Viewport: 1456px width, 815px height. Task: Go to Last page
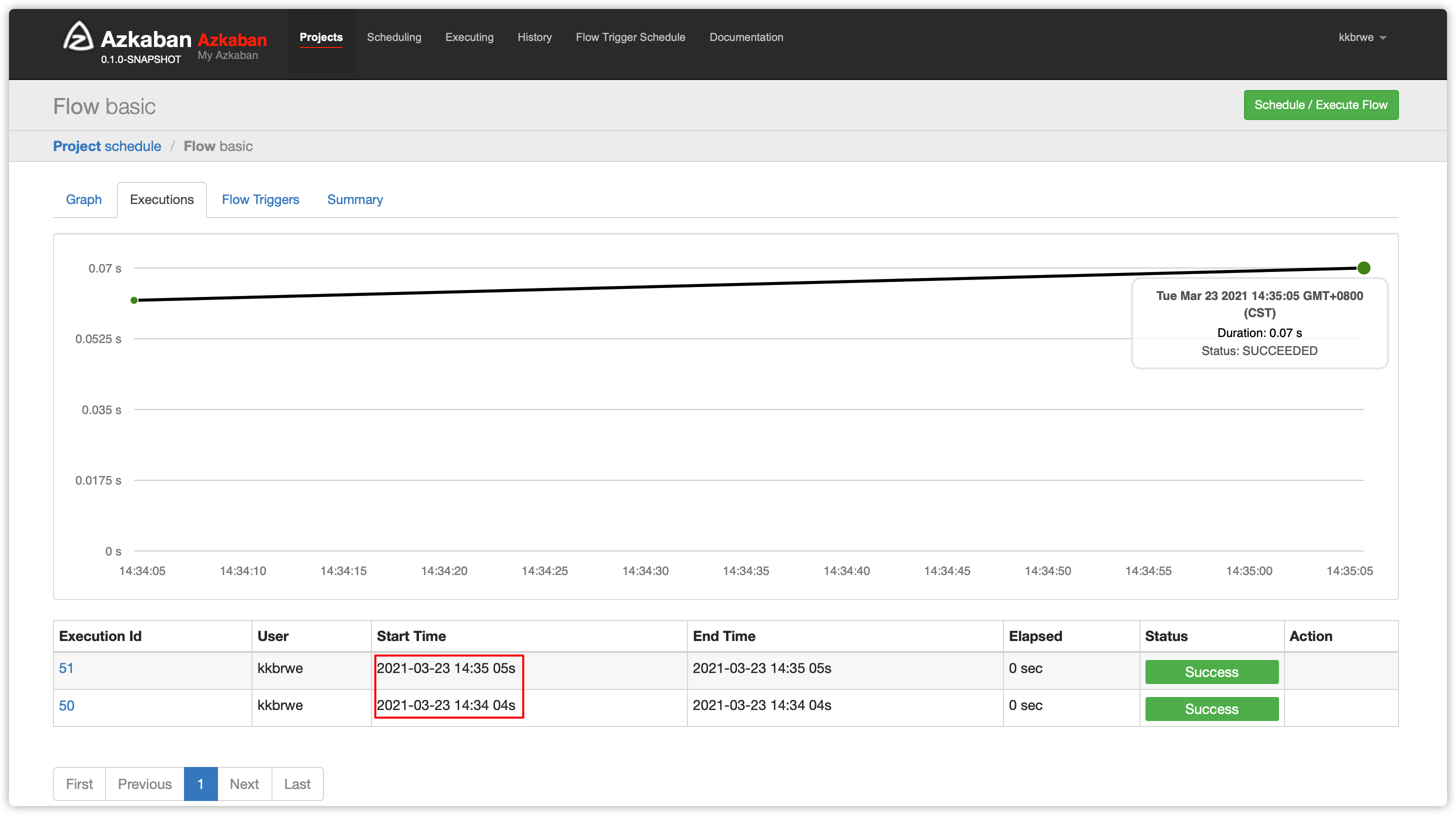(297, 784)
